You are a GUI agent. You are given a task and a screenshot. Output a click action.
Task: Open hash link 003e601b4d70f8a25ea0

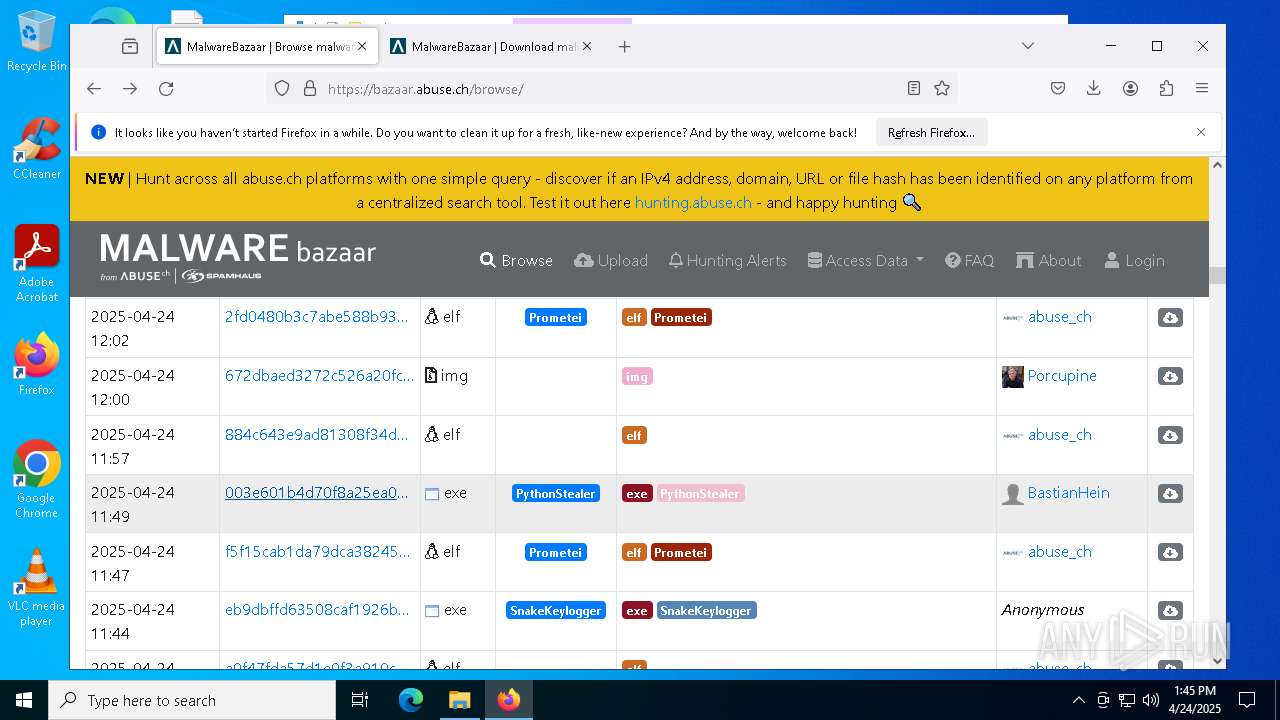tap(316, 492)
